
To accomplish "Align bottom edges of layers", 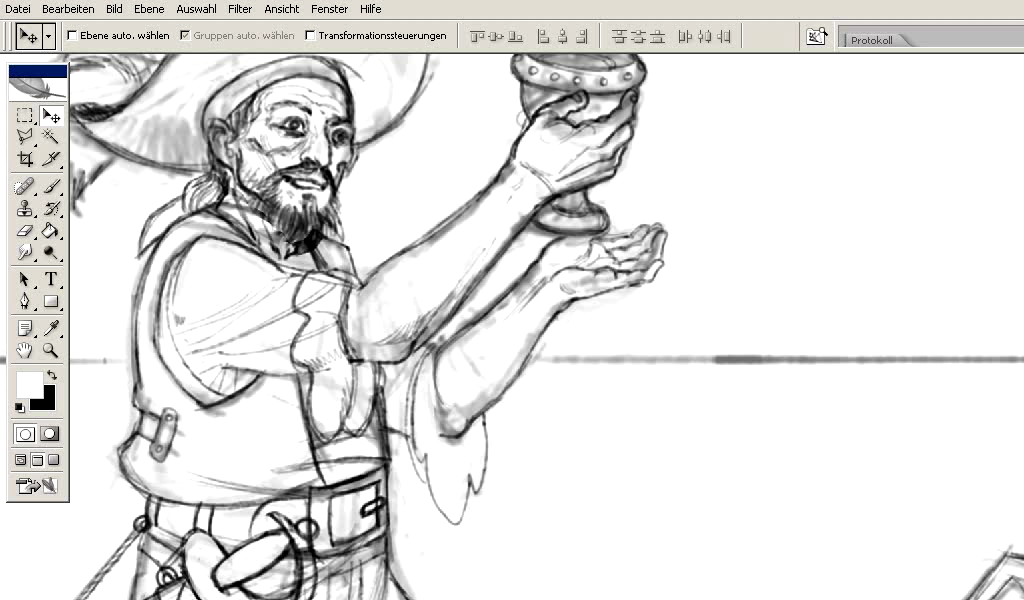I will (x=515, y=37).
